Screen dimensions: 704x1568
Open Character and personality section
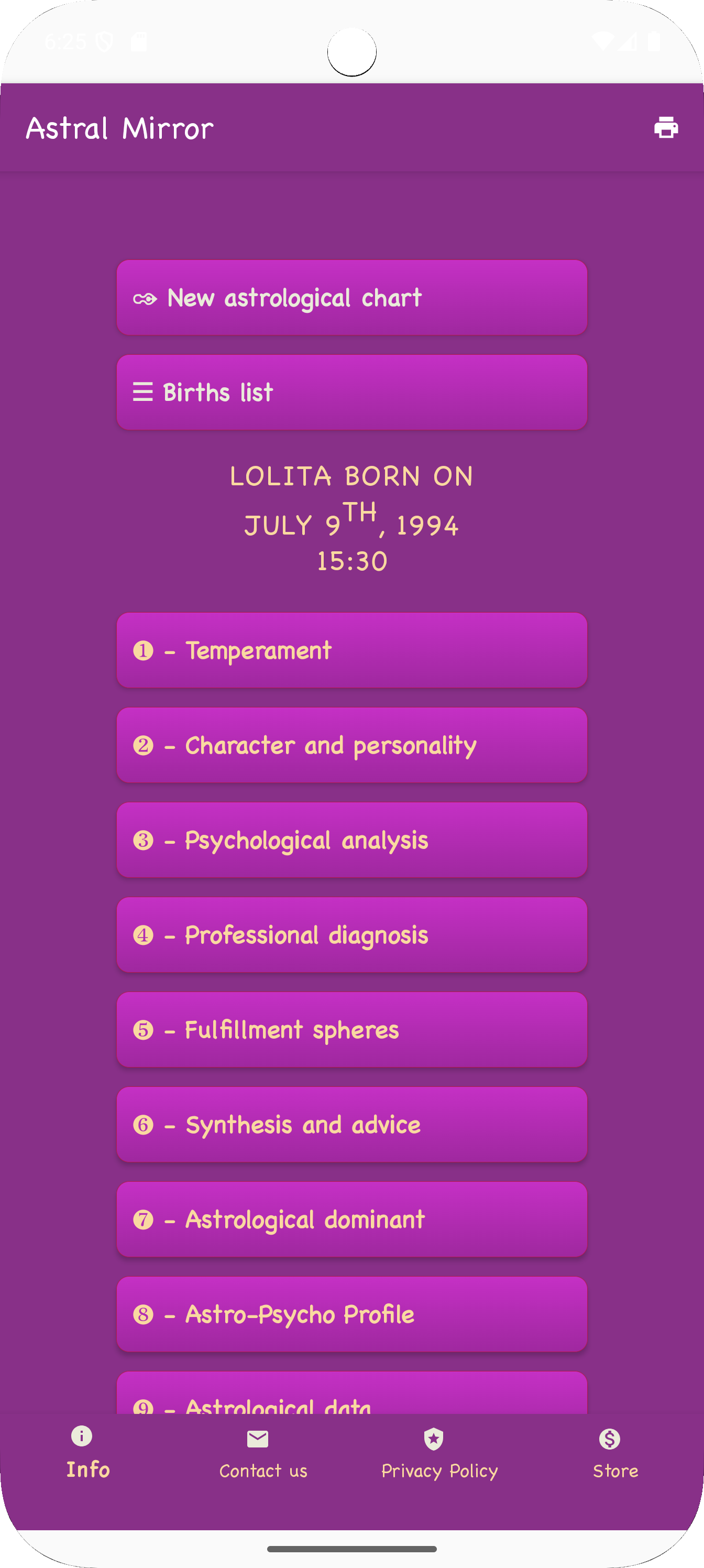tap(351, 746)
